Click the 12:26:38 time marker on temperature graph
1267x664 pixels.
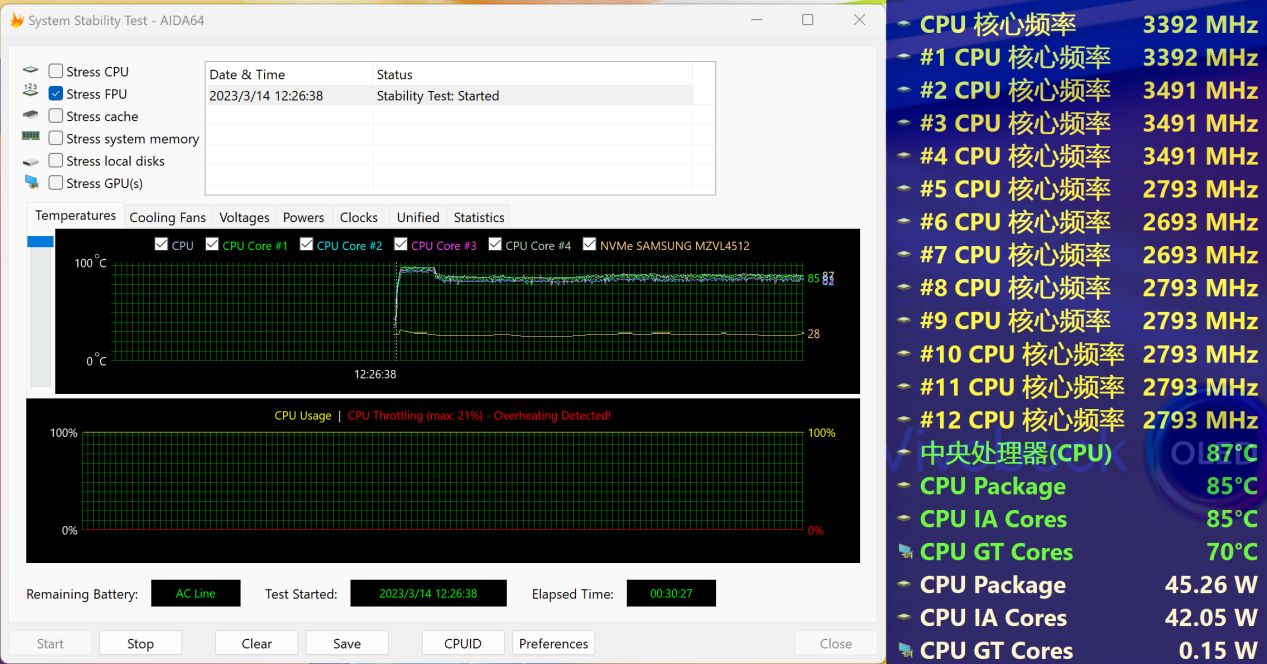375,375
